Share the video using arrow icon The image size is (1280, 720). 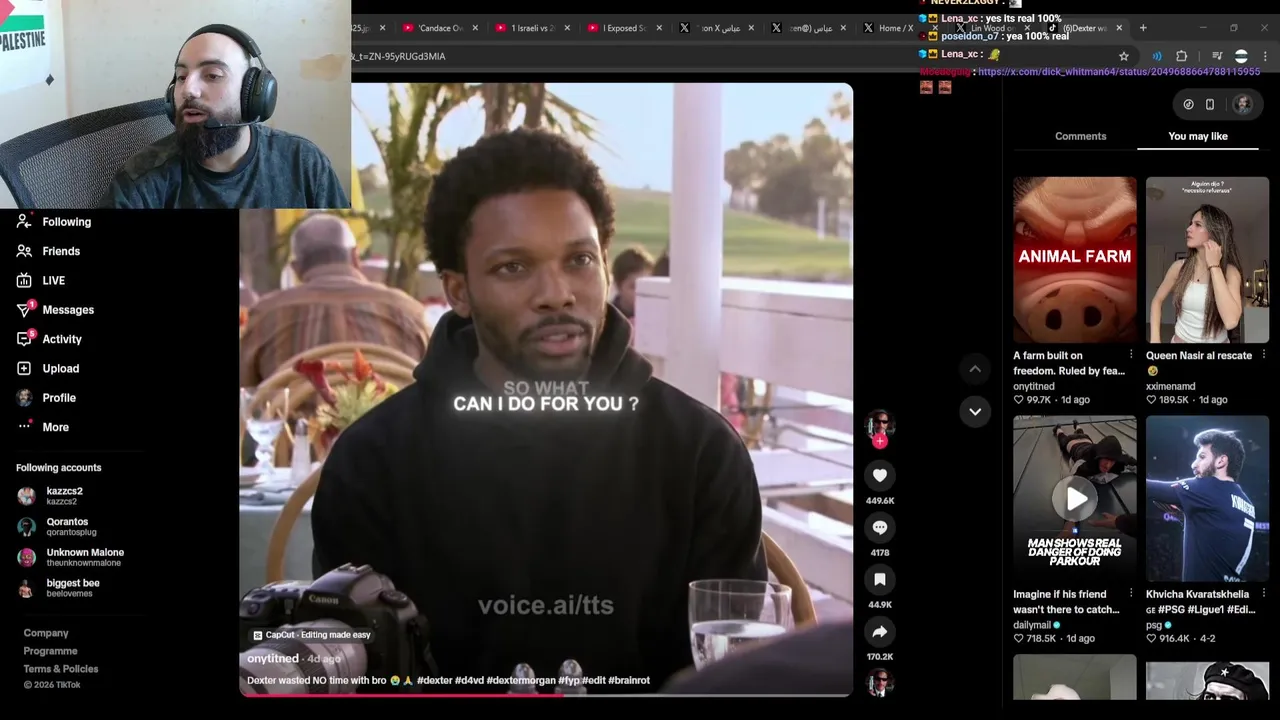coord(880,632)
